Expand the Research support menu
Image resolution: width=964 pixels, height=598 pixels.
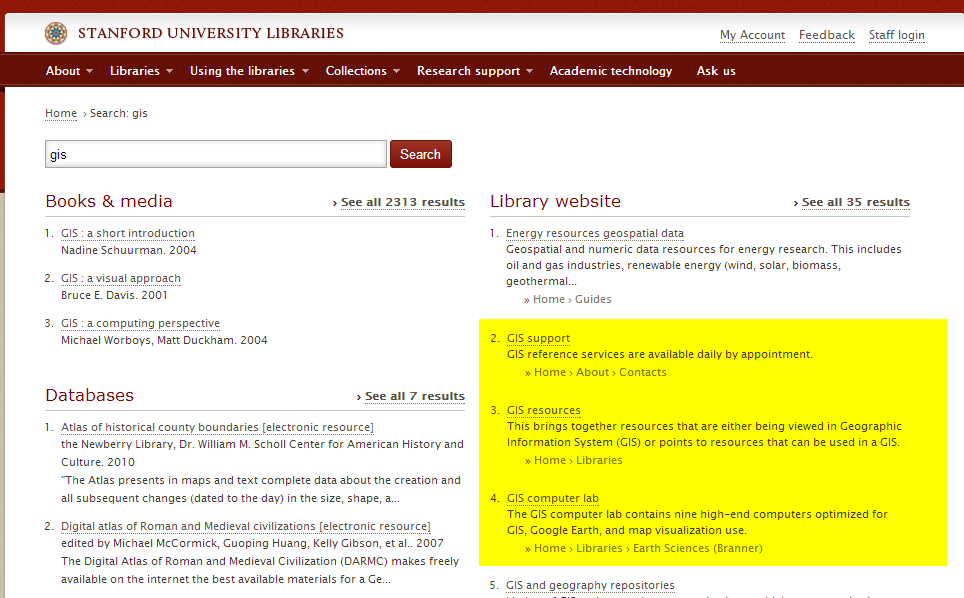tap(475, 71)
